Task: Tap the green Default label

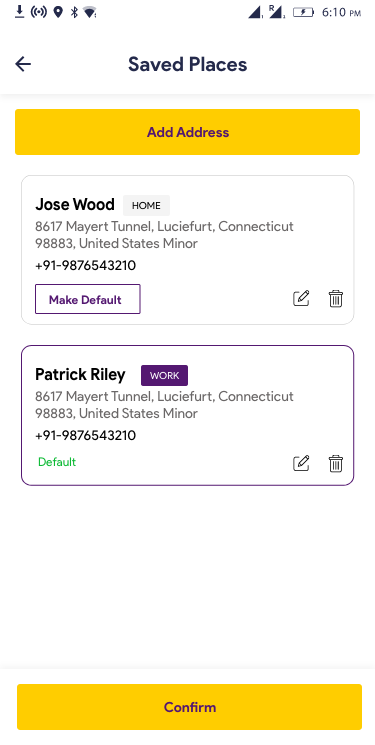Action: [57, 462]
